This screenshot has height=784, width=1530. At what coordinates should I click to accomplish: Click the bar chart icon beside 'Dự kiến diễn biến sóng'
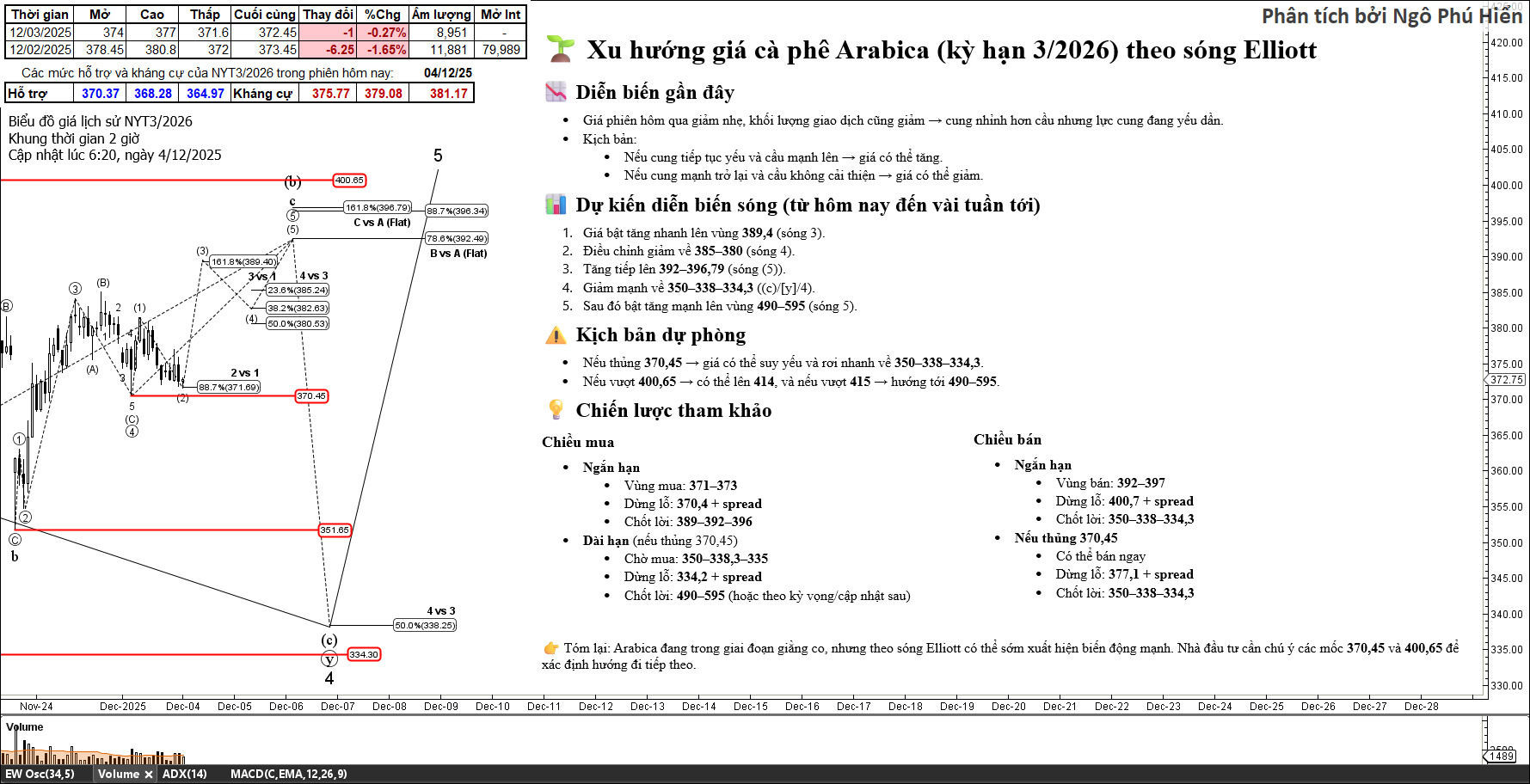[556, 205]
